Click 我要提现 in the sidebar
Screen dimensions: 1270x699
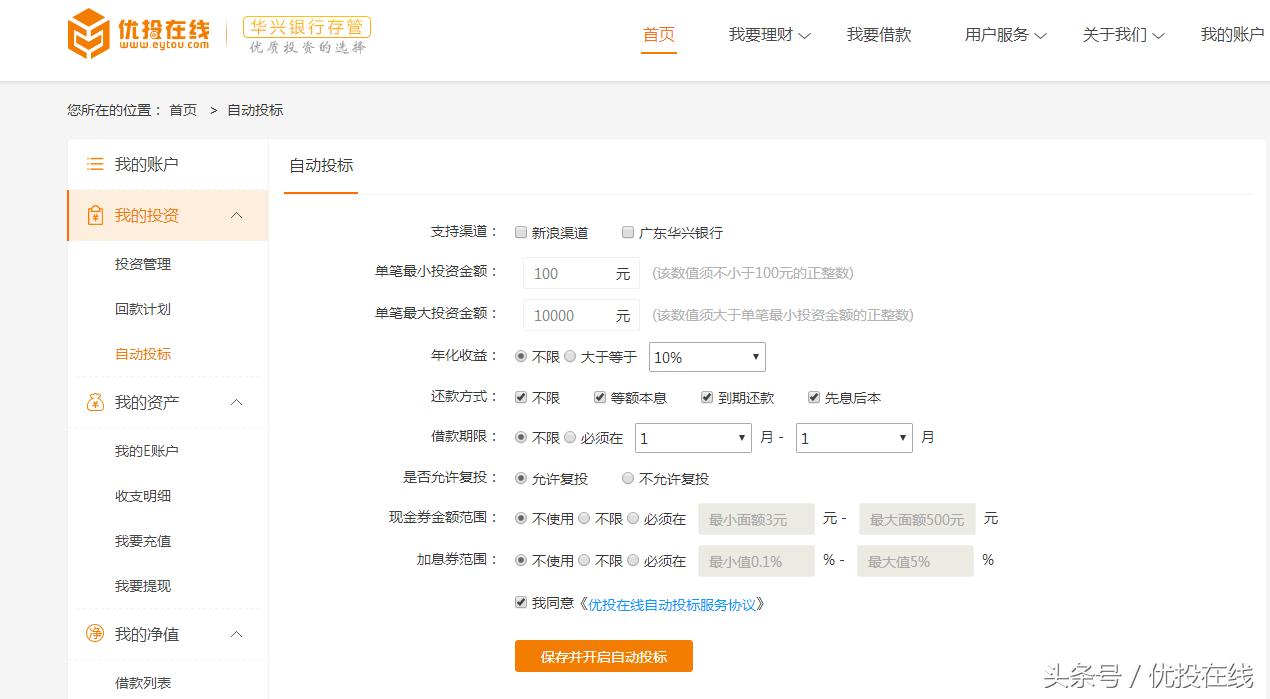(143, 586)
